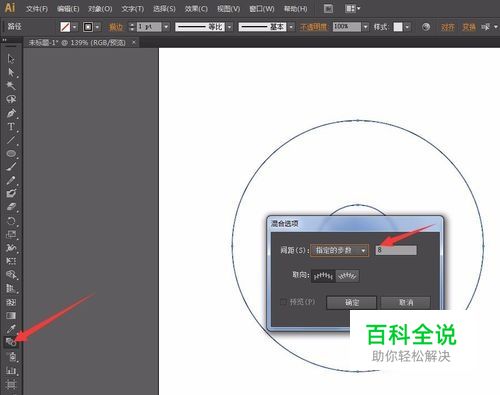Viewport: 500px width, 395px height.
Task: Open the 窗口(W) menu
Action: click(262, 9)
